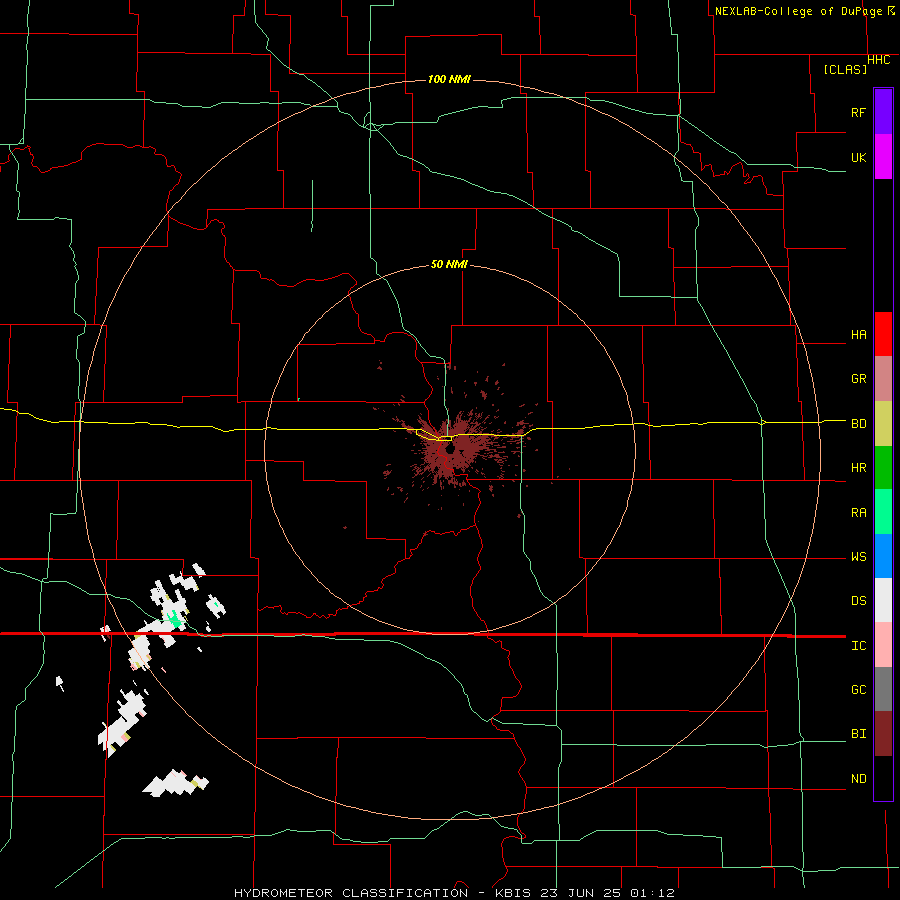Click the "23 JUN 25" date text
This screenshot has width=900, height=900.
tap(582, 893)
